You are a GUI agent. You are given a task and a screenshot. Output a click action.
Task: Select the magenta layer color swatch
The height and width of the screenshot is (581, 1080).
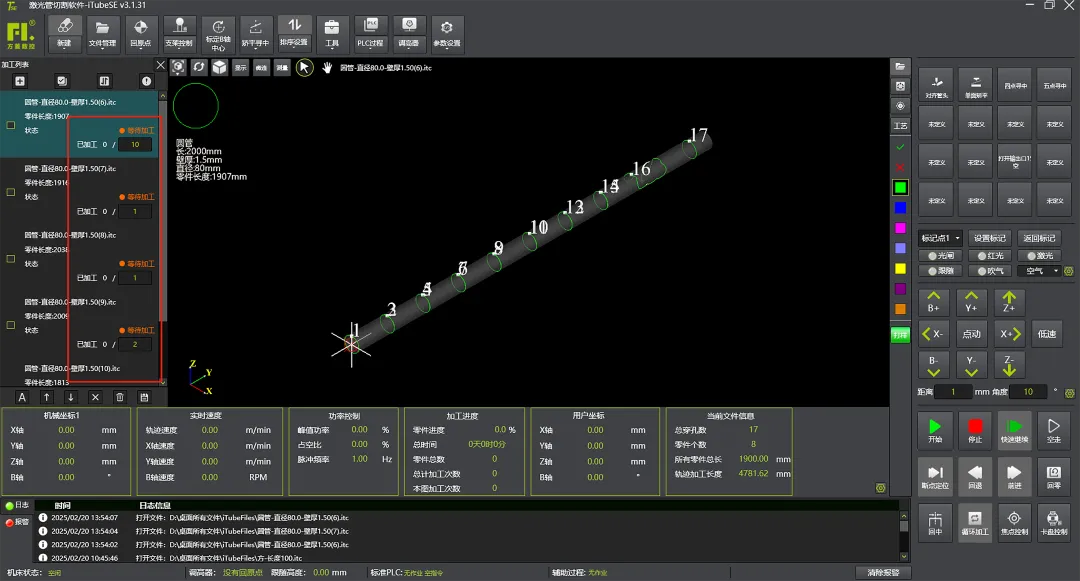point(900,228)
